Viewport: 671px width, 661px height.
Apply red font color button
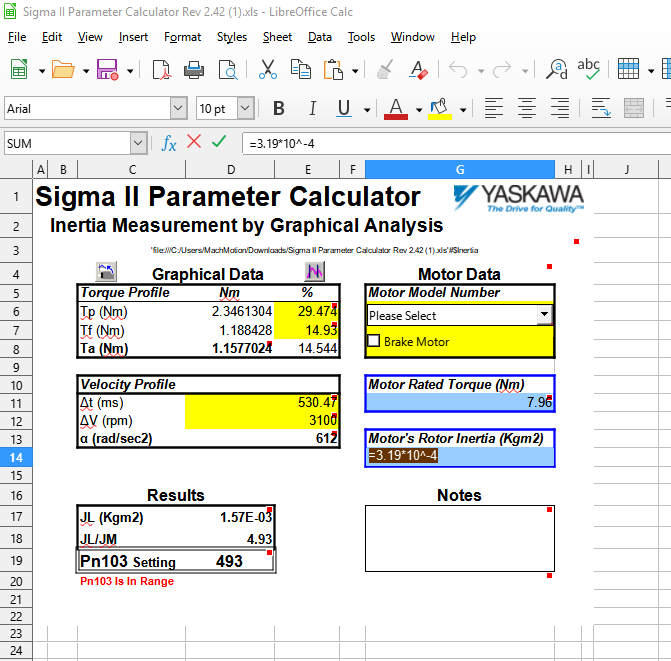point(396,109)
